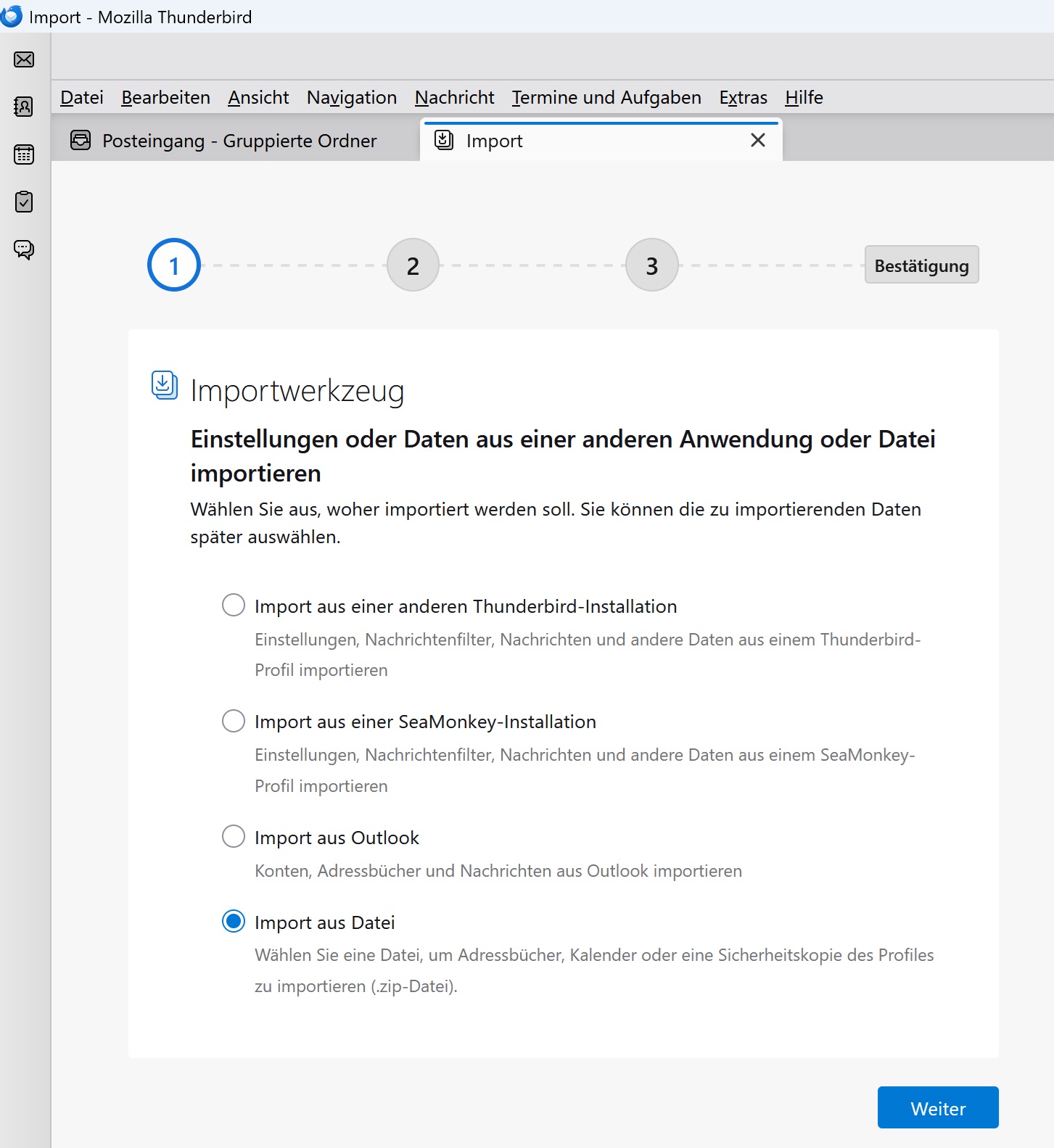
Task: Select import from SeaMonkey installation
Action: point(233,721)
